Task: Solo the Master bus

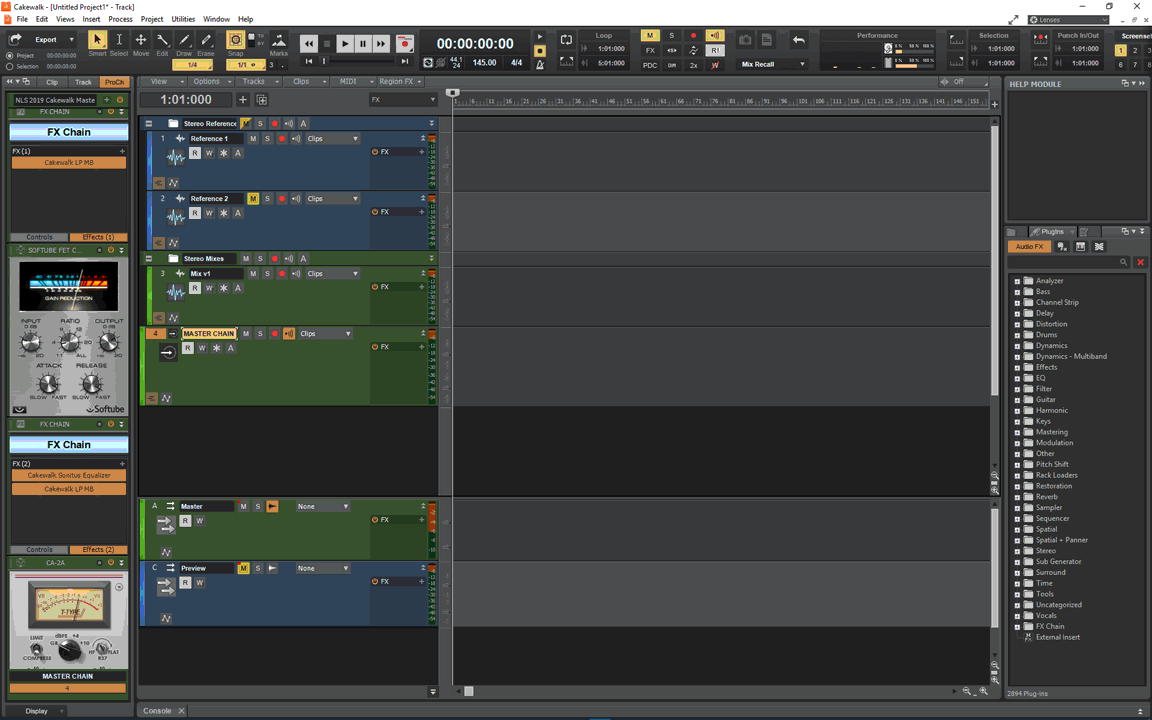Action: (258, 506)
